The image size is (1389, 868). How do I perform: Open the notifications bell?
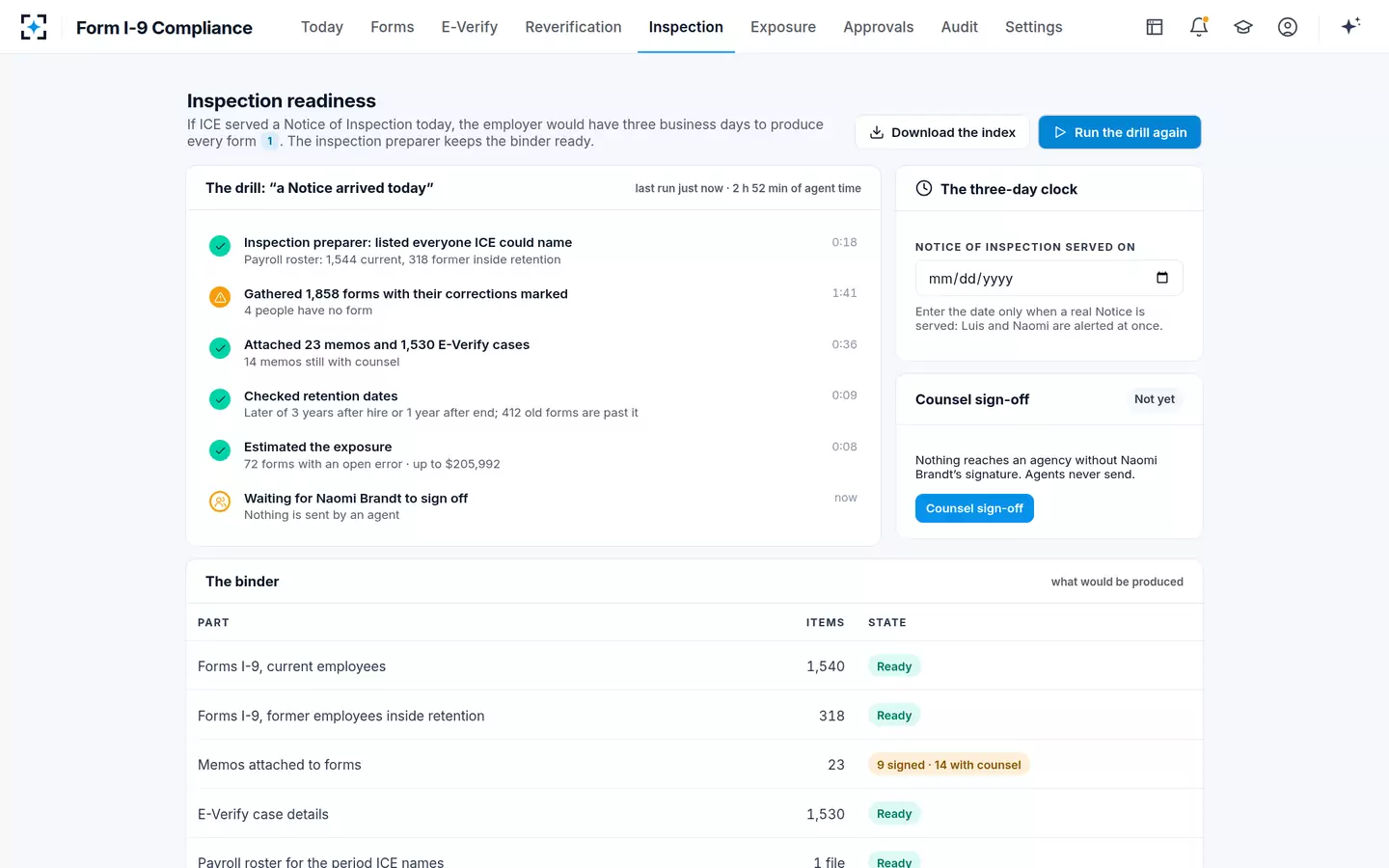tap(1199, 27)
